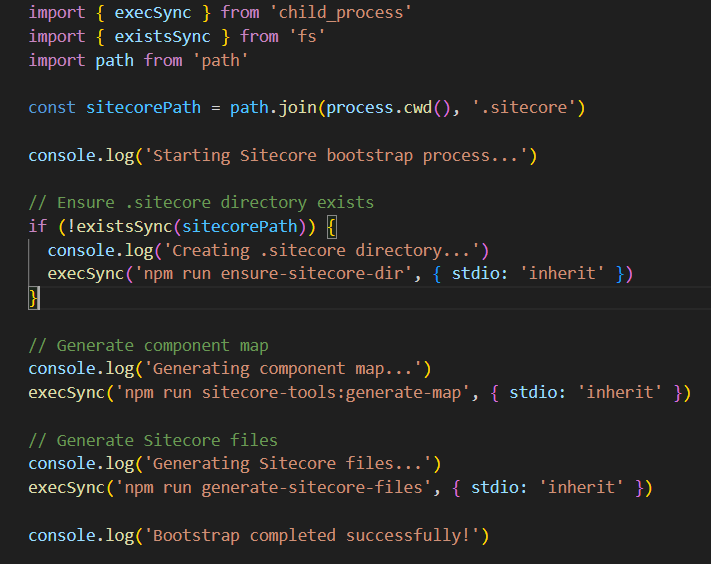
Task: Click the existsSync import identifier
Action: [x=162, y=36]
